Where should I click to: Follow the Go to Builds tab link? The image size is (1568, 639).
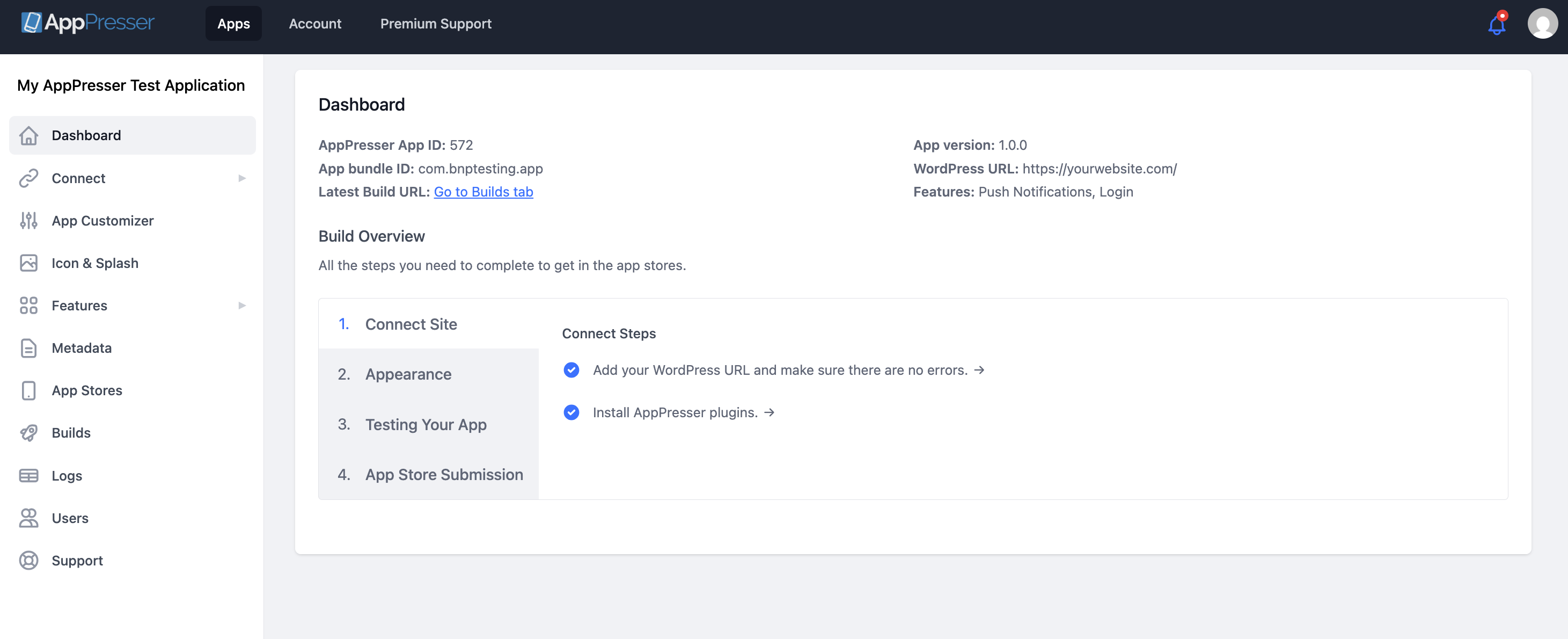483,192
